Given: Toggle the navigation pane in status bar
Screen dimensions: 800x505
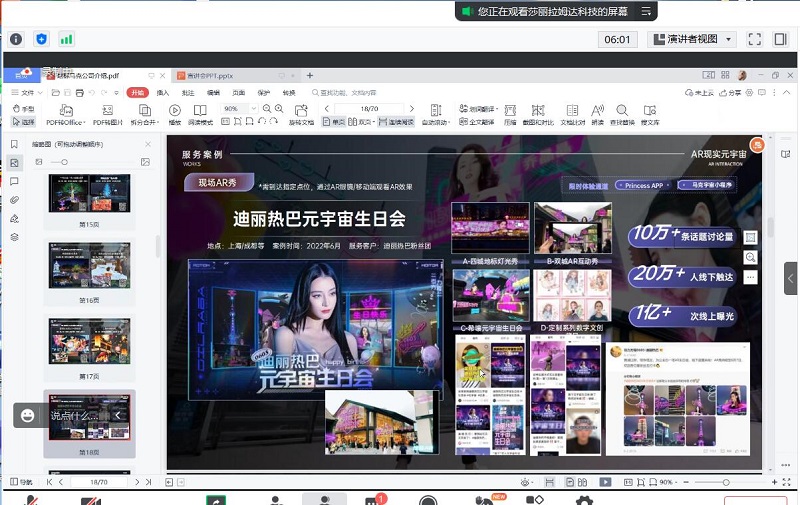Looking at the screenshot, I should [x=21, y=482].
